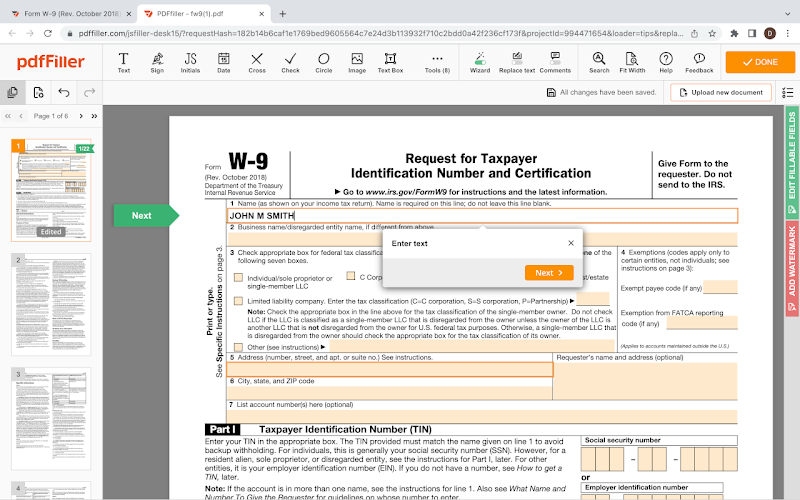The width and height of the screenshot is (800, 500).
Task: Go to the last page arrow
Action: pos(94,116)
